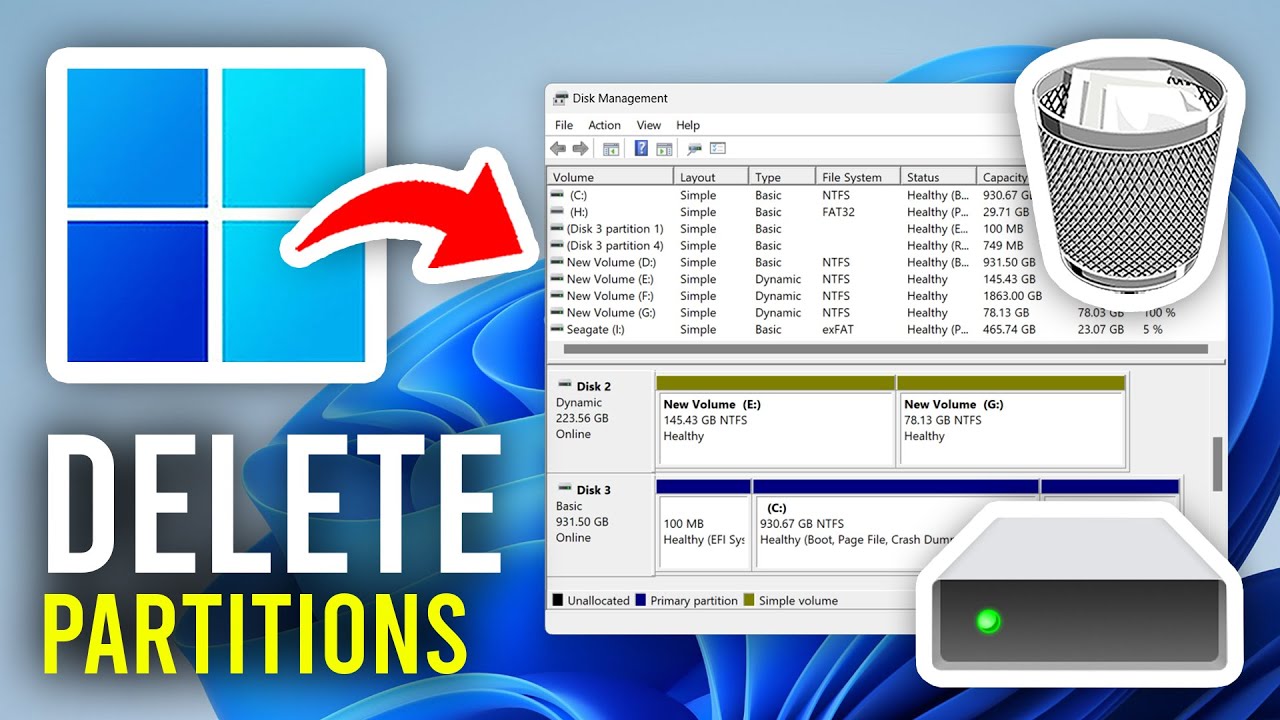Click the '78.03 GB' free space cell
Screen dimensions: 1280x720
click(1100, 312)
